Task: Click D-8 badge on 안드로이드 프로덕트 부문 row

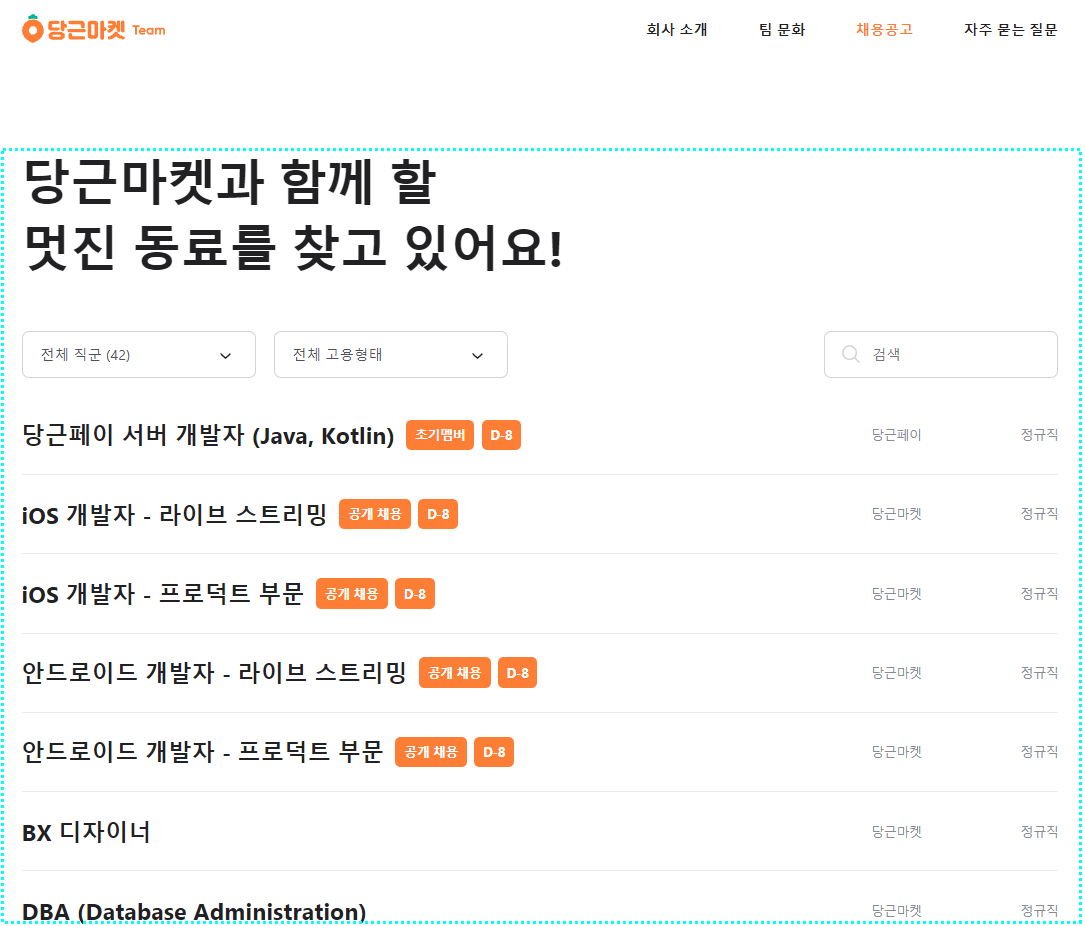Action: pos(494,752)
